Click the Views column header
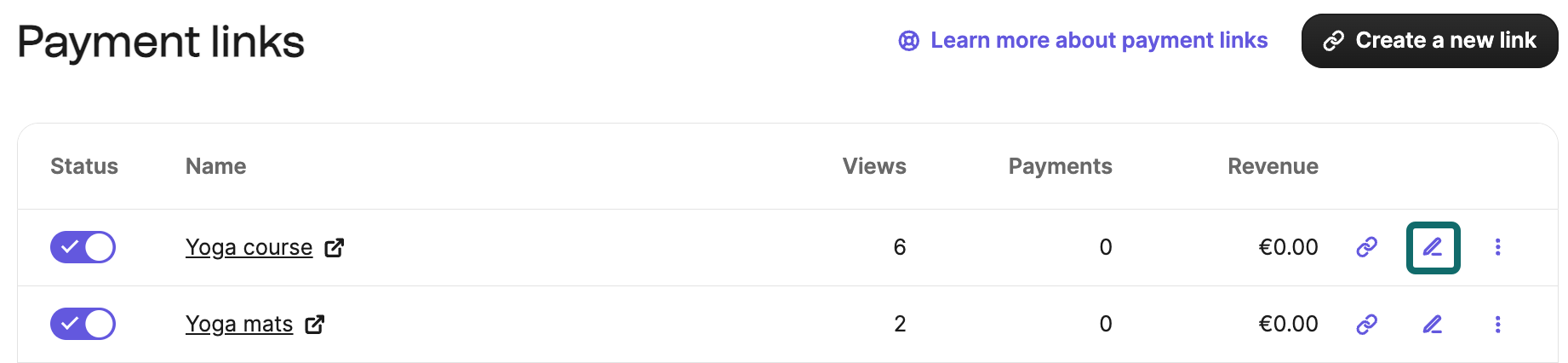The width and height of the screenshot is (1568, 363). pyautogui.click(x=874, y=166)
